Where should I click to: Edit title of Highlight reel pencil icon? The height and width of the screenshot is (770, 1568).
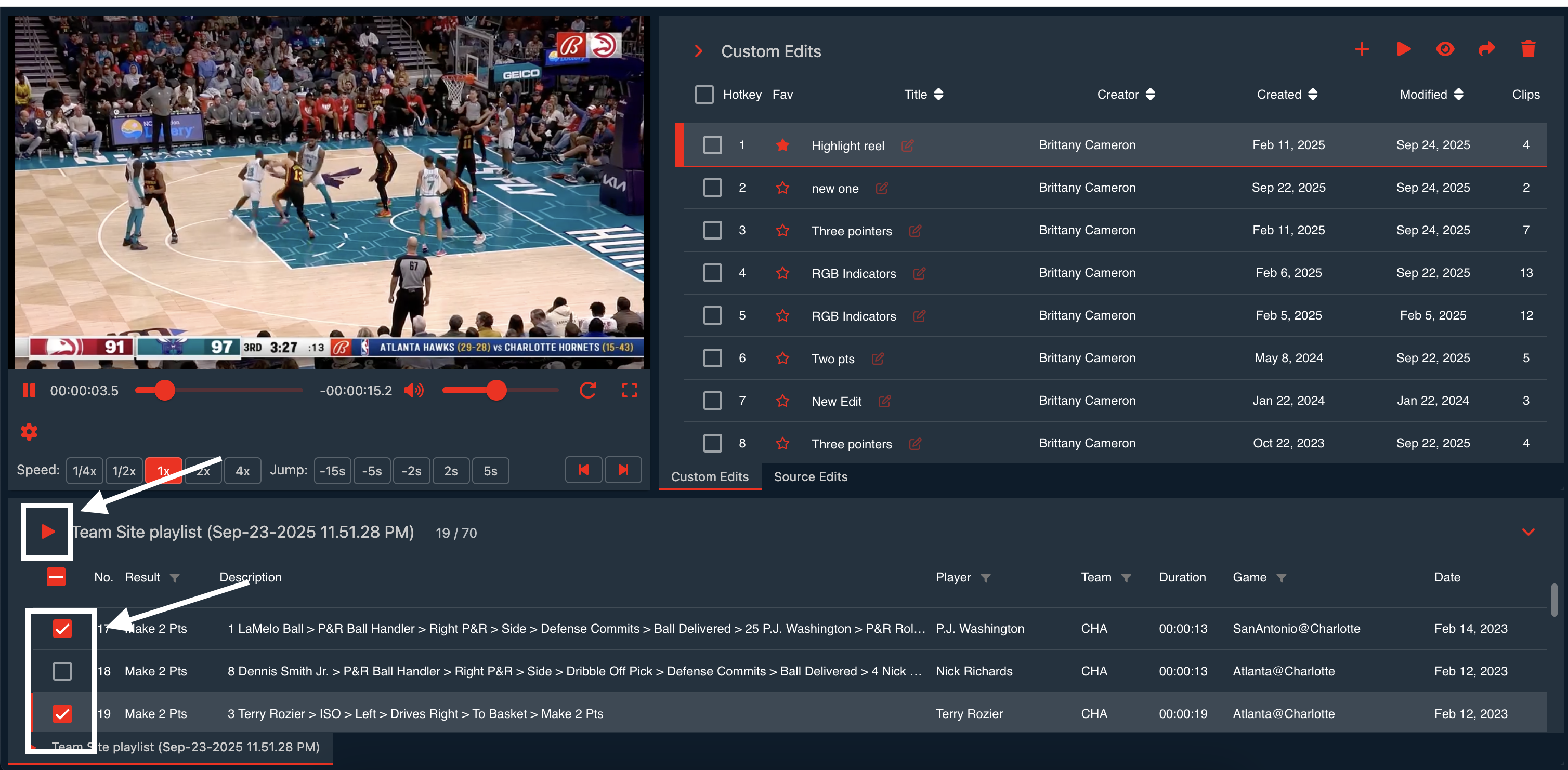click(907, 145)
